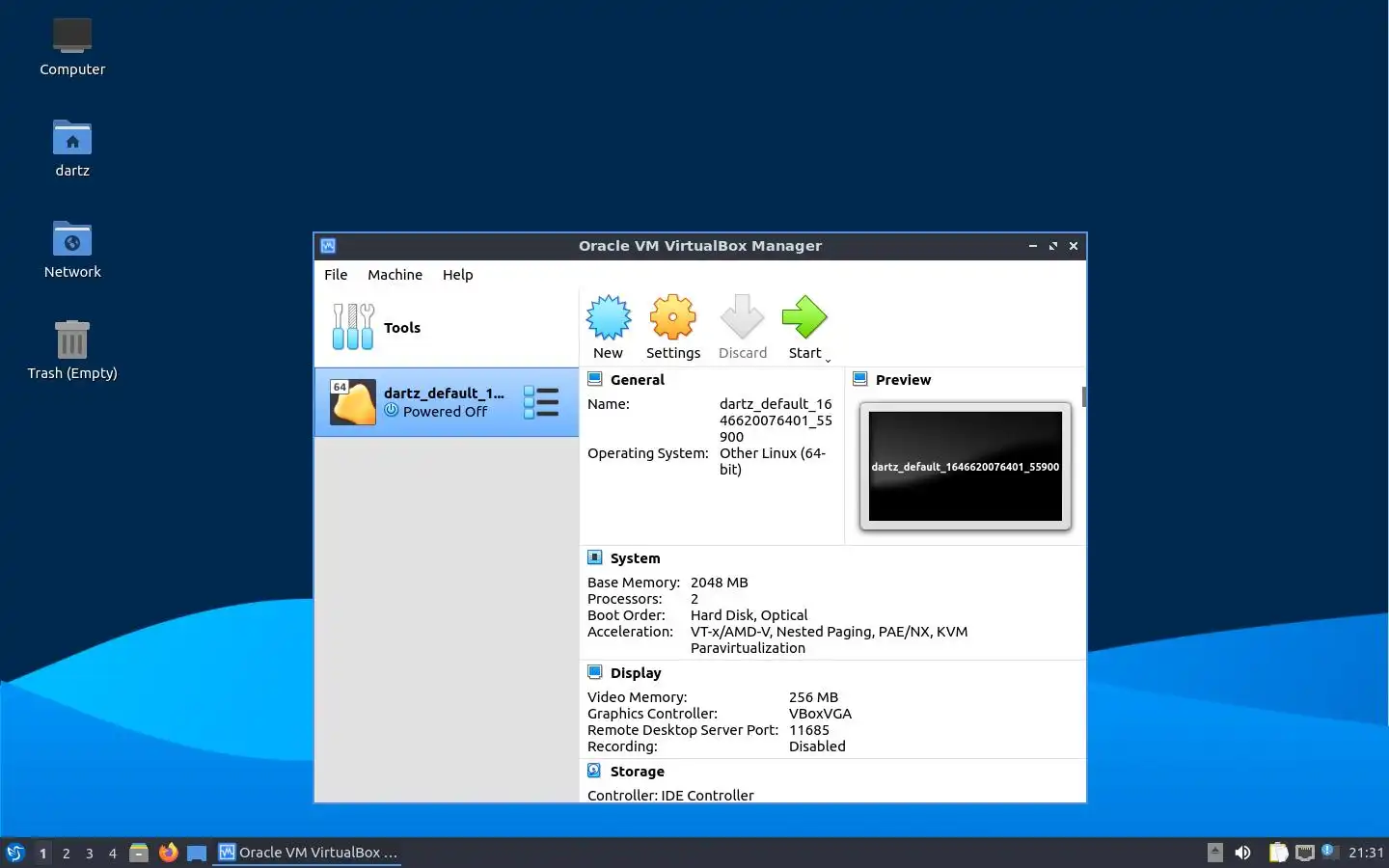Click the System chip icon
The height and width of the screenshot is (868, 1389).
595,557
